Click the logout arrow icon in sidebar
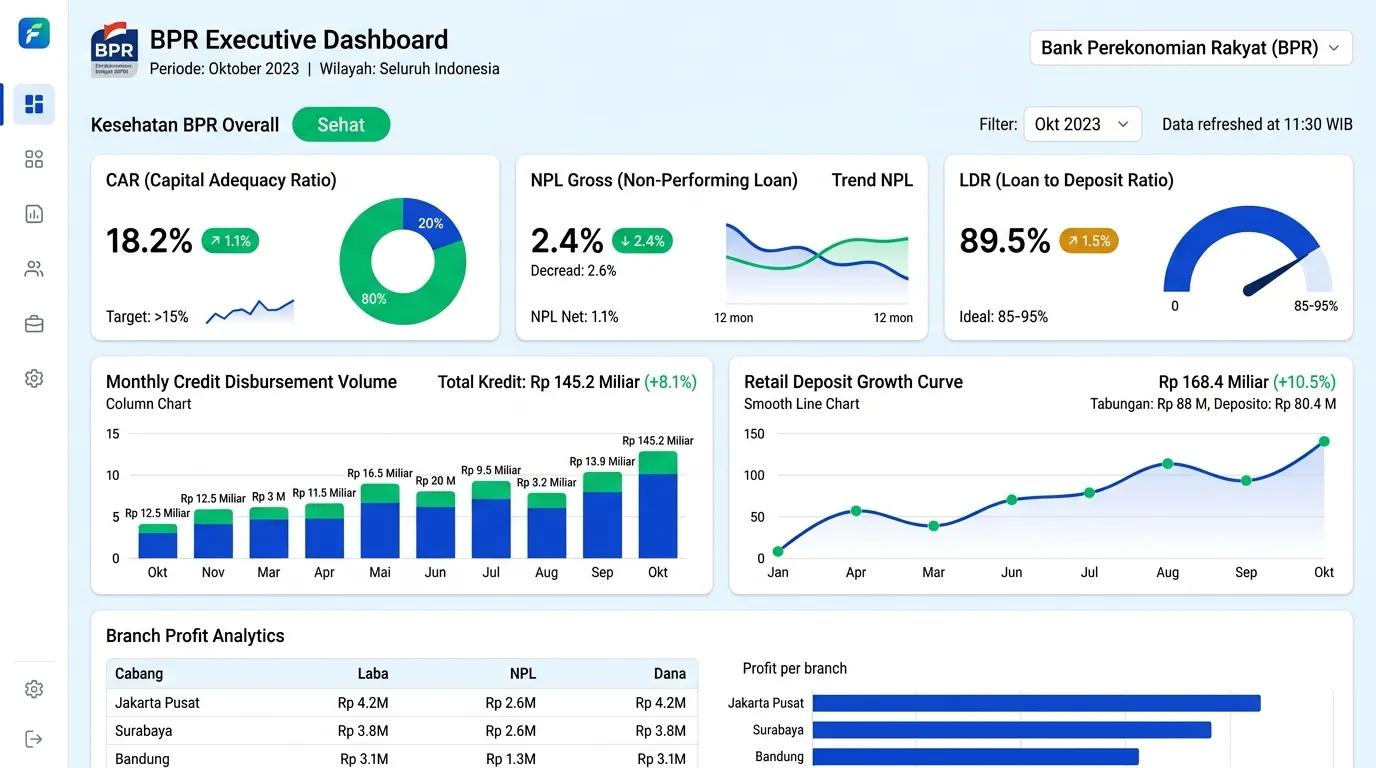The width and height of the screenshot is (1376, 768). 34,739
